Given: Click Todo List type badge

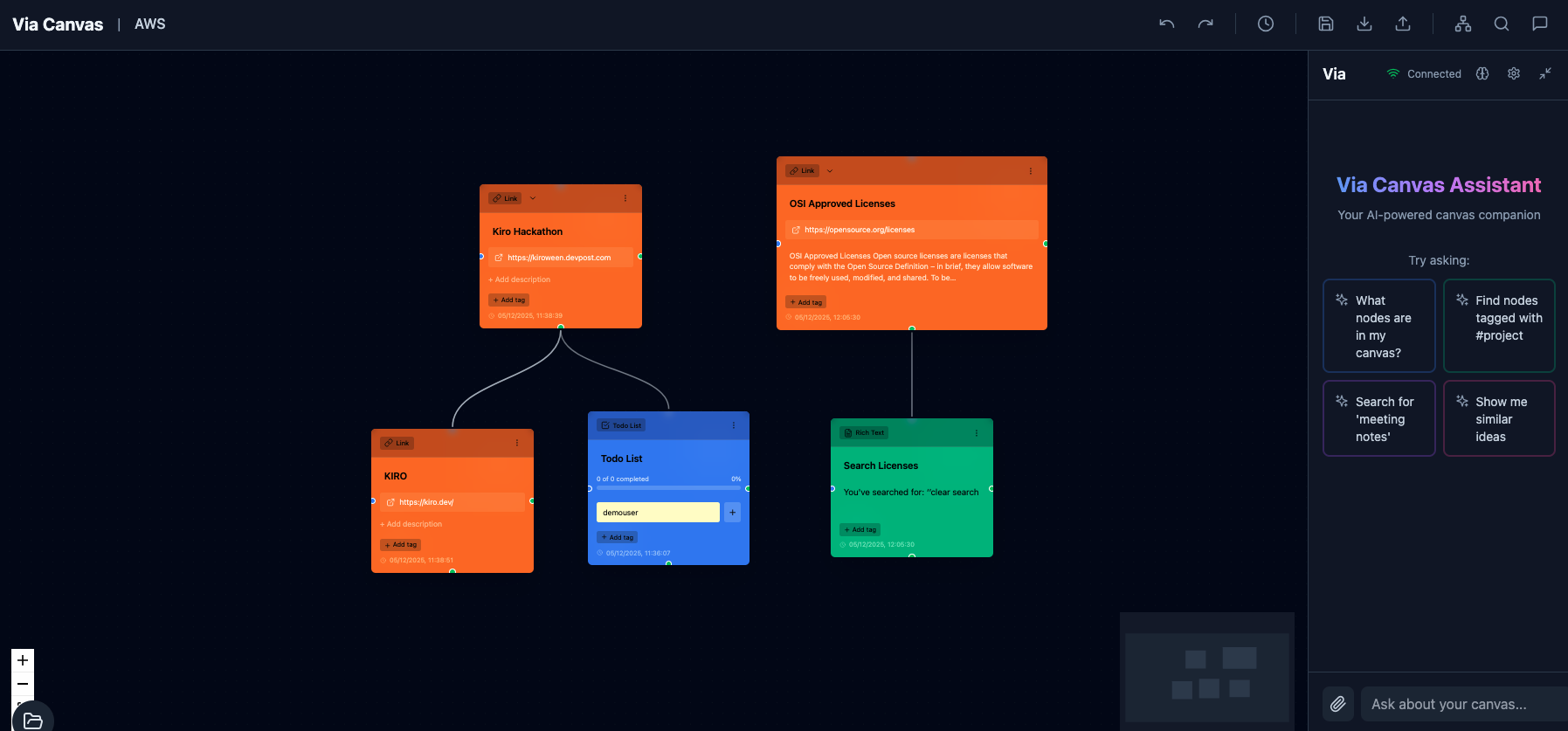Looking at the screenshot, I should tap(621, 425).
